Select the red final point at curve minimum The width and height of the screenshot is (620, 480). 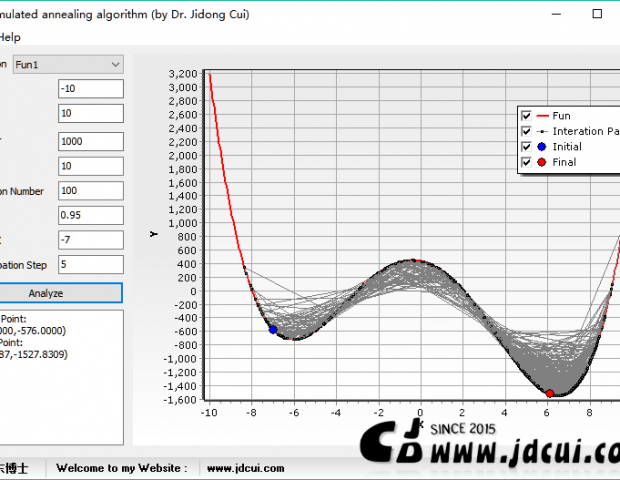coord(550,393)
